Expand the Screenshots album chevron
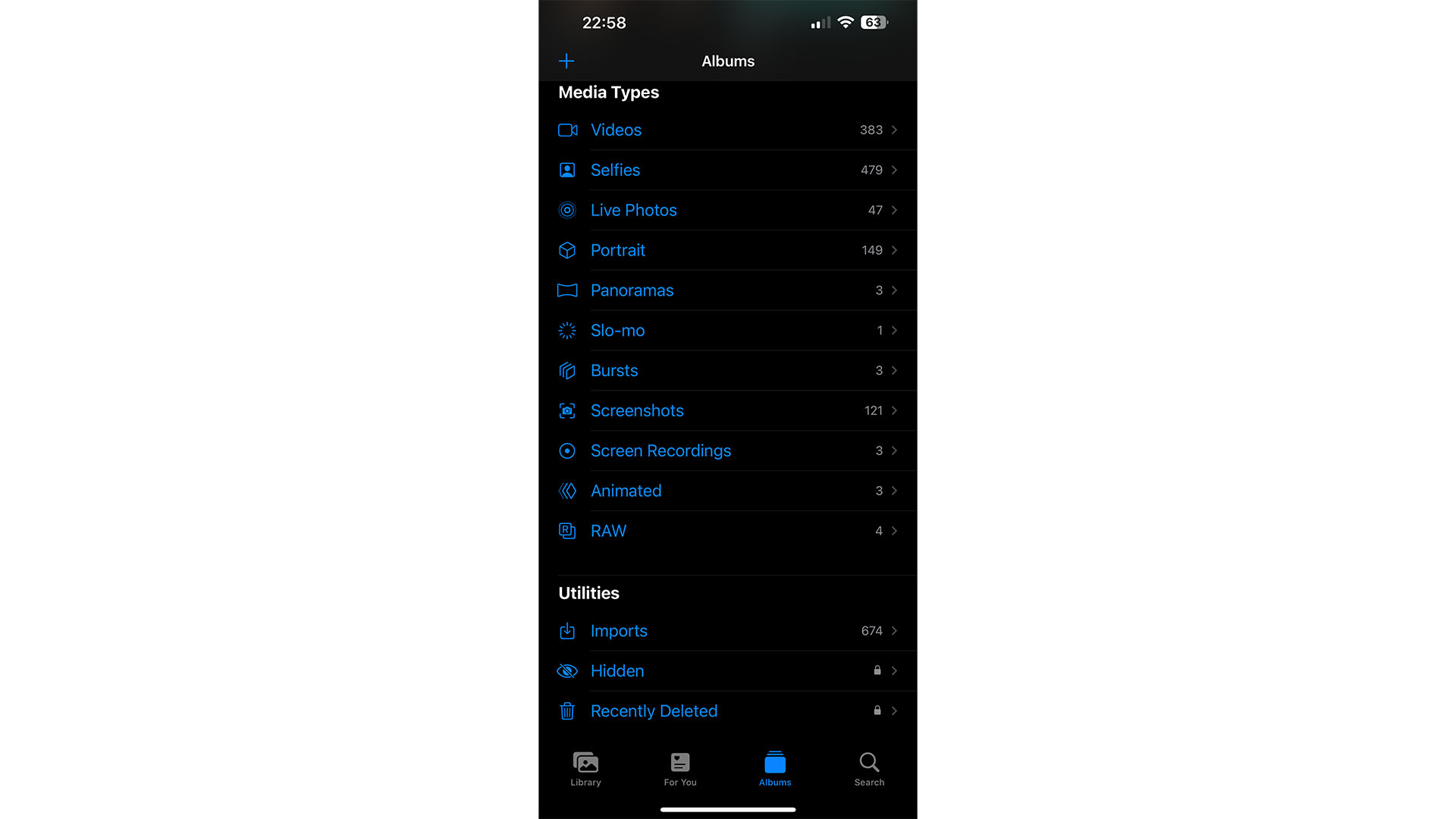Viewport: 1456px width, 819px height. coord(894,410)
